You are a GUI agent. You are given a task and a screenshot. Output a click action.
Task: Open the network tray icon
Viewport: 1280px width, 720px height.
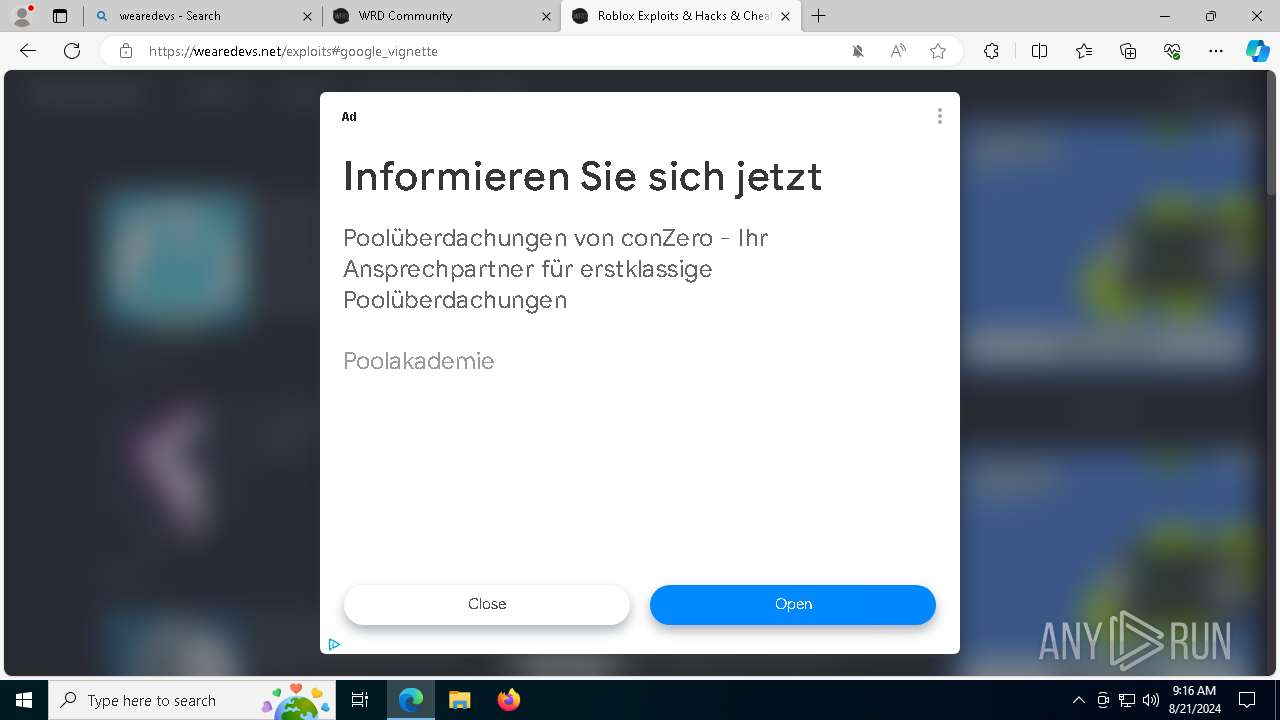(x=1127, y=700)
